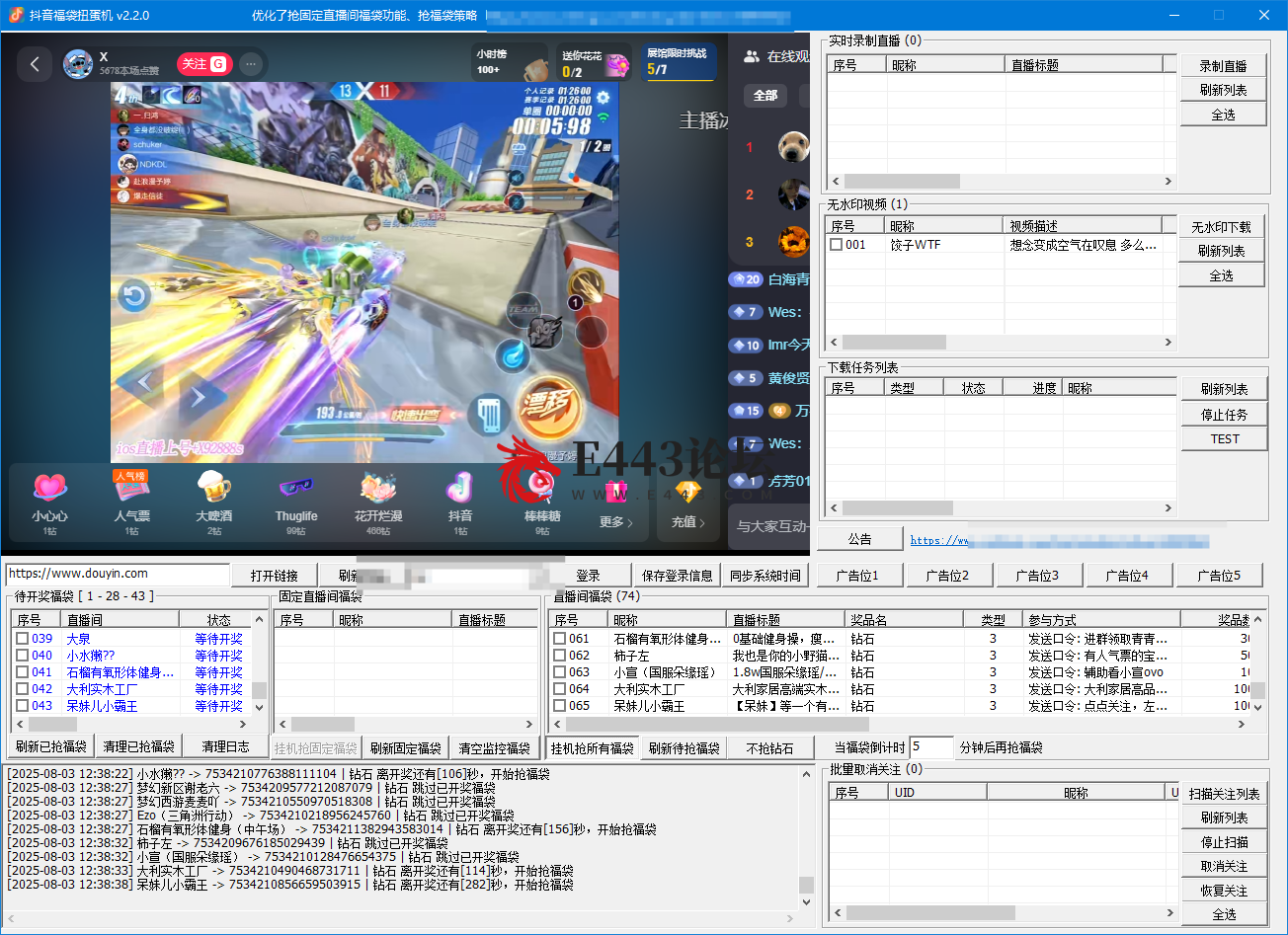Send the 抖音 gift
Image resolution: width=1288 pixels, height=935 pixels.
460,501
